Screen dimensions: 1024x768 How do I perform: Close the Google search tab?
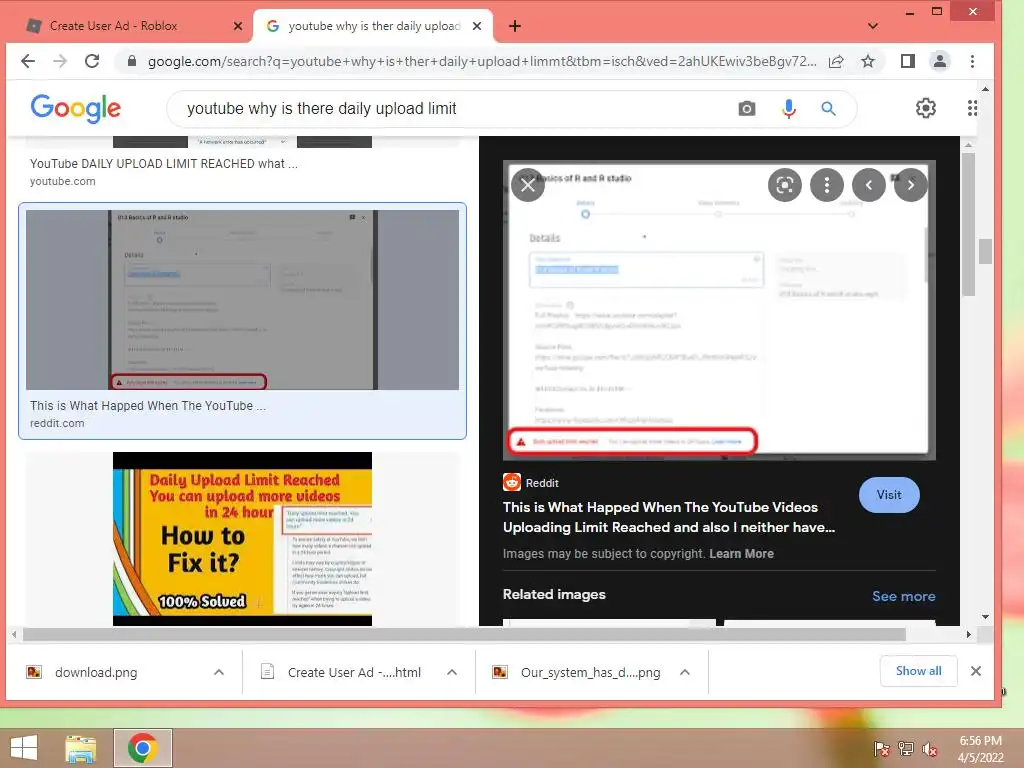pyautogui.click(x=477, y=26)
